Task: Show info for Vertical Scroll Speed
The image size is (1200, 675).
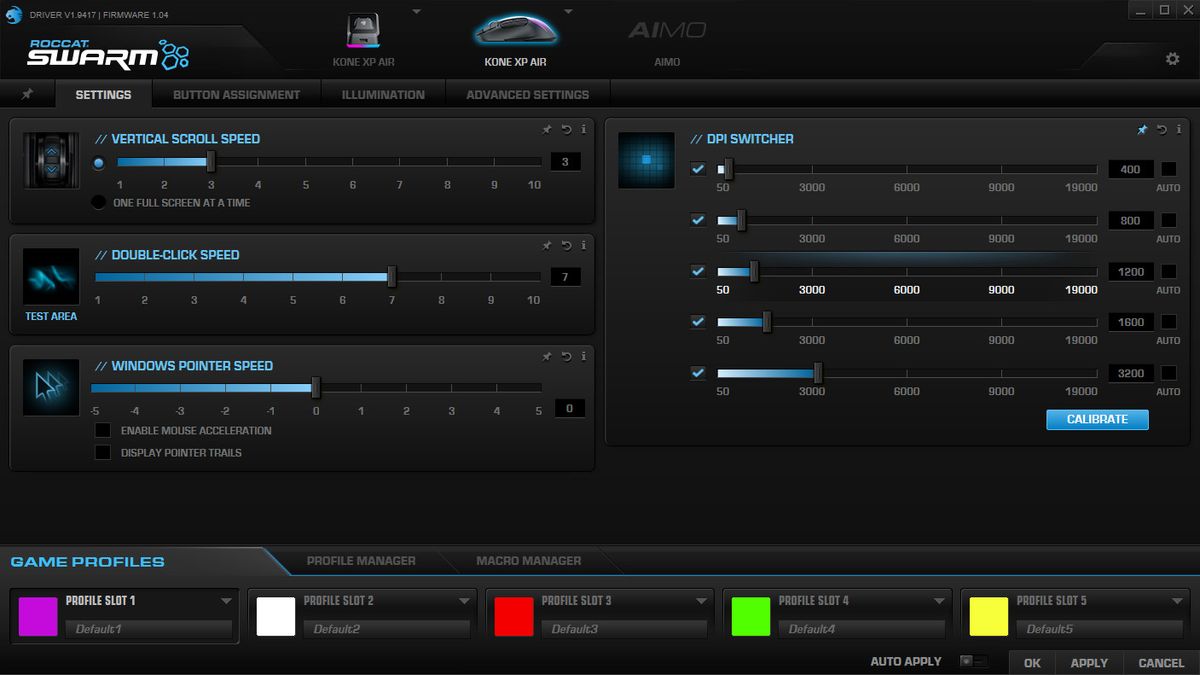Action: (x=583, y=129)
